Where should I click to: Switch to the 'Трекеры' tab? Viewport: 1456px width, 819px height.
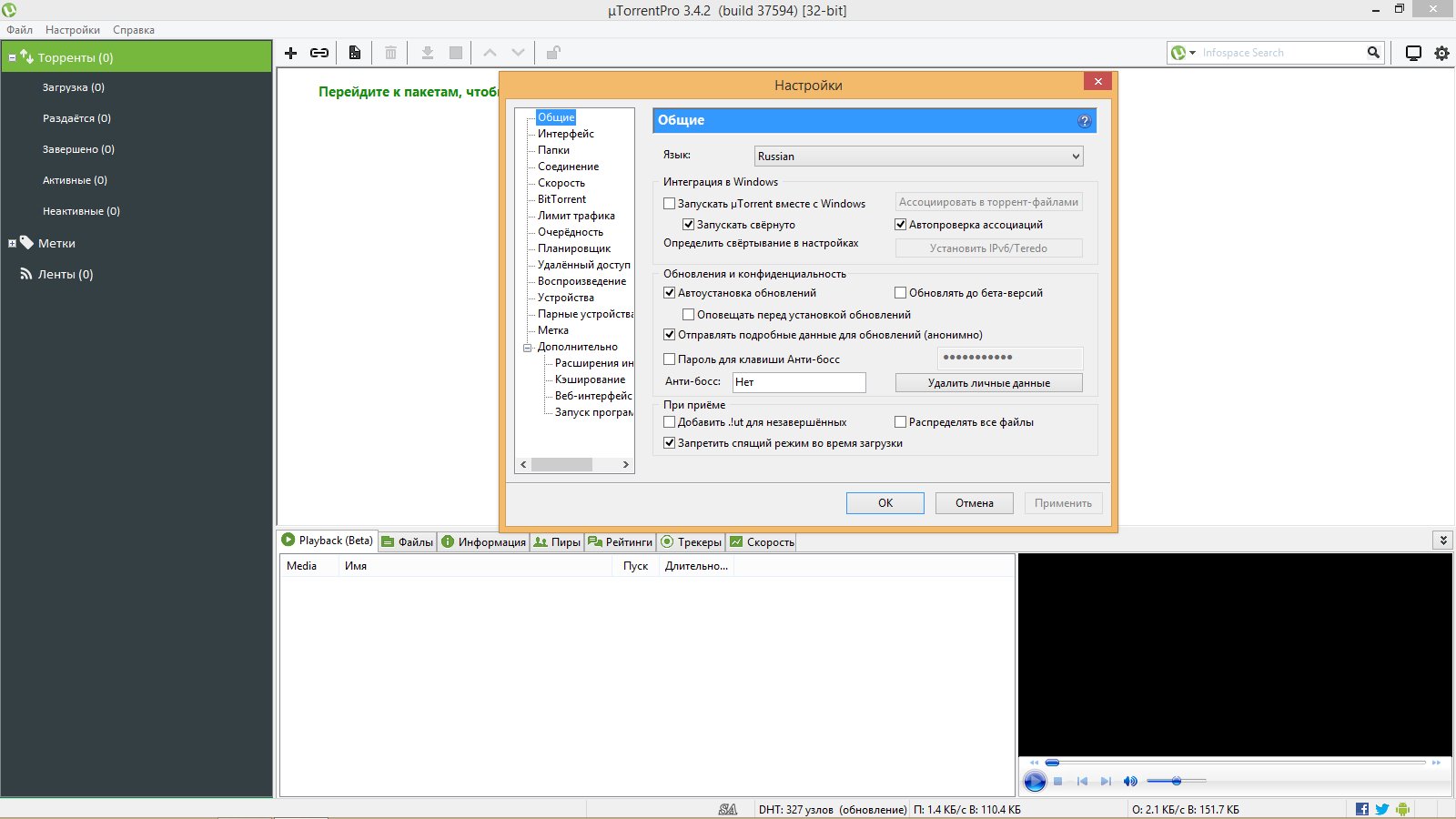point(691,542)
